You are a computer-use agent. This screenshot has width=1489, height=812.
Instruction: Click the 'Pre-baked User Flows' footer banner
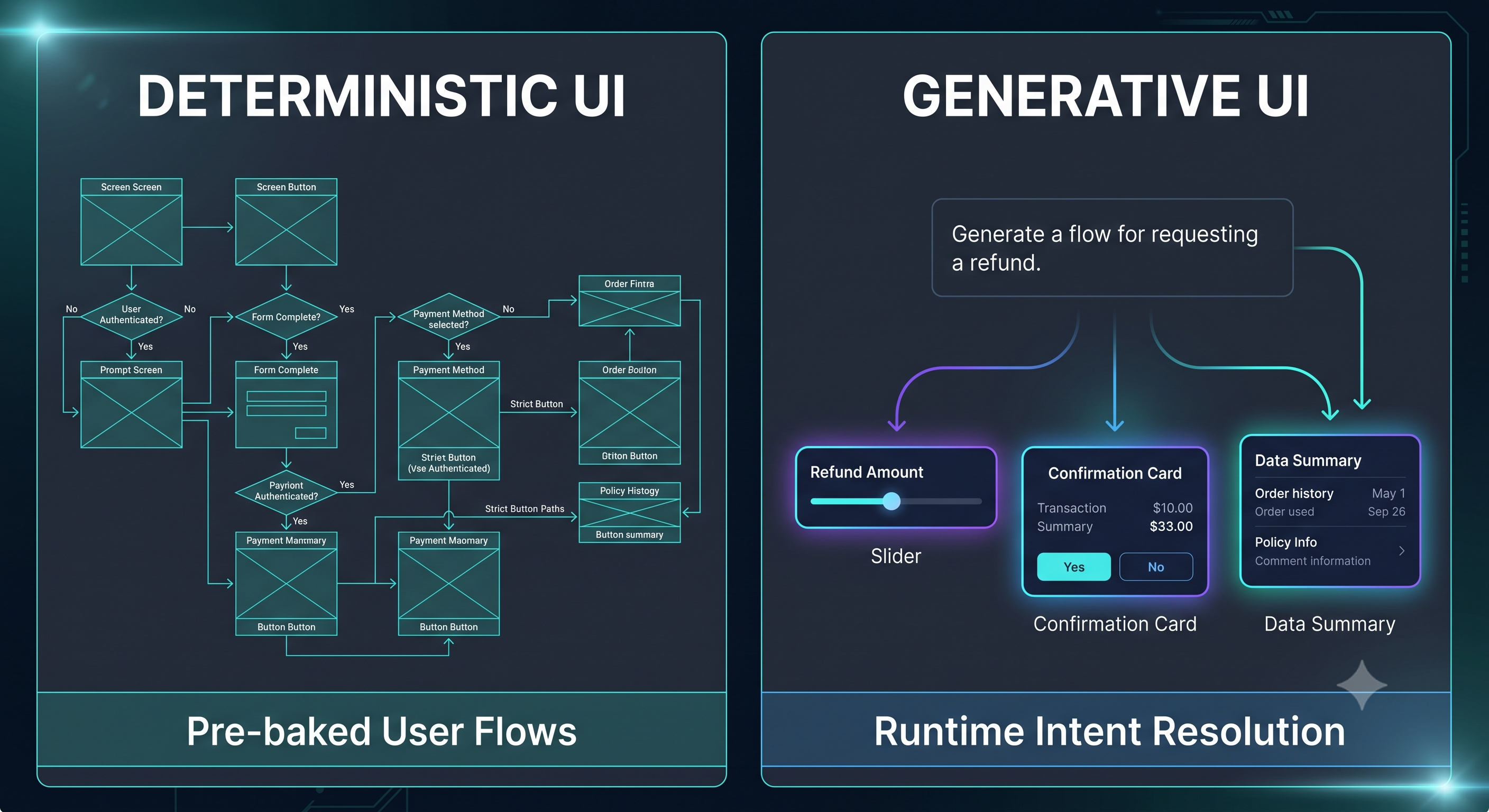tap(381, 730)
